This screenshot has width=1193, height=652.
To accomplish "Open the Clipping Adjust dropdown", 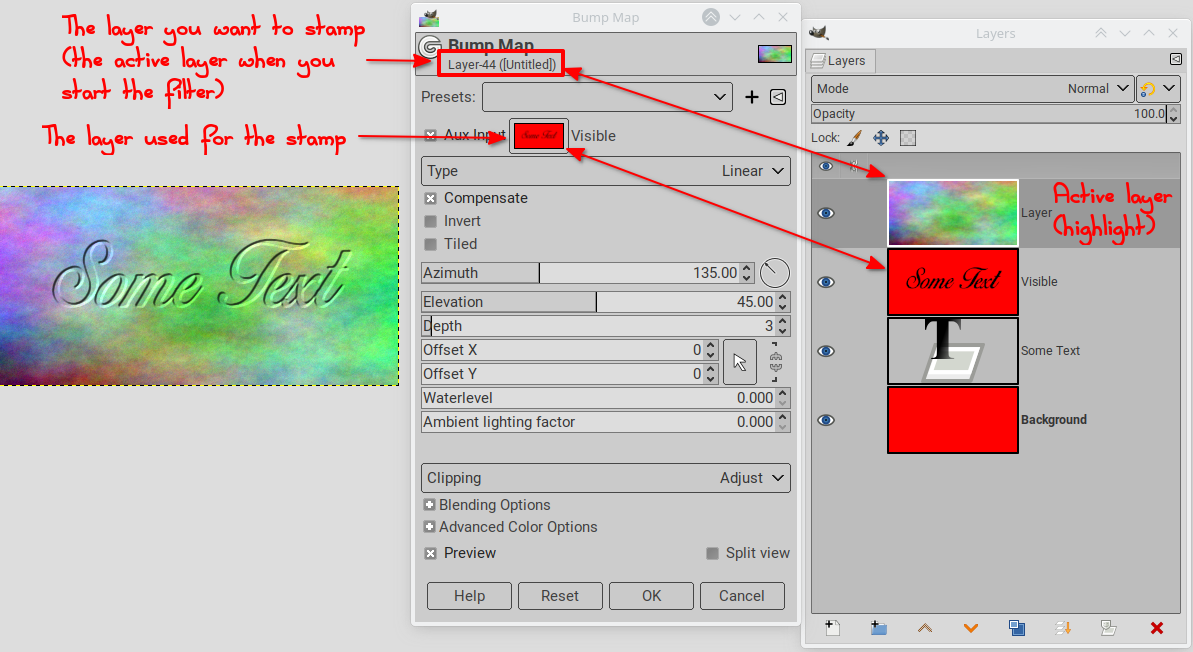I will 606,478.
